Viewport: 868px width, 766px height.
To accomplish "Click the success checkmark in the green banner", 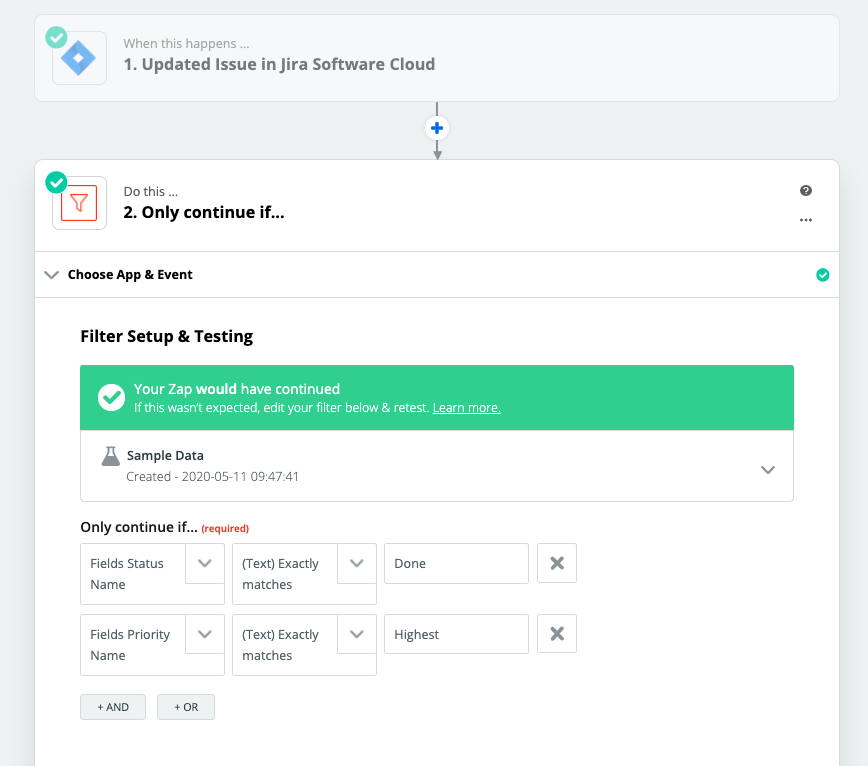I will tap(111, 396).
